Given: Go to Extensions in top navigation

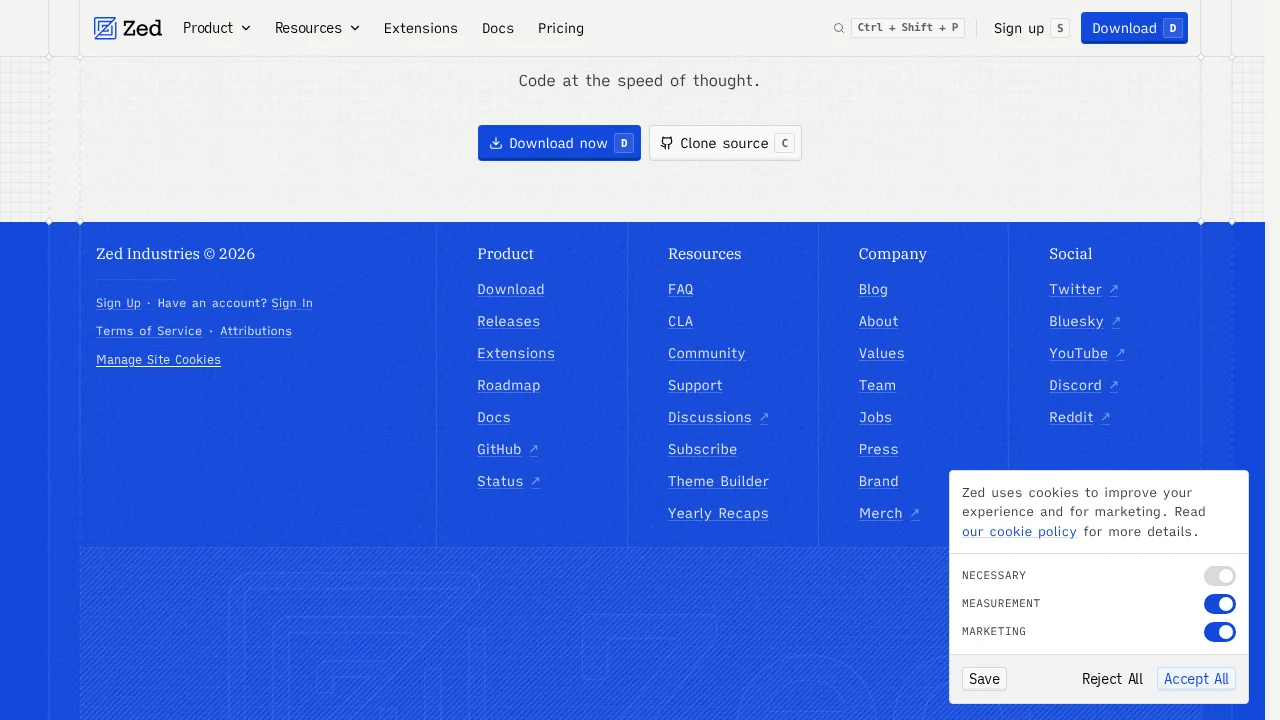Looking at the screenshot, I should click(420, 28).
